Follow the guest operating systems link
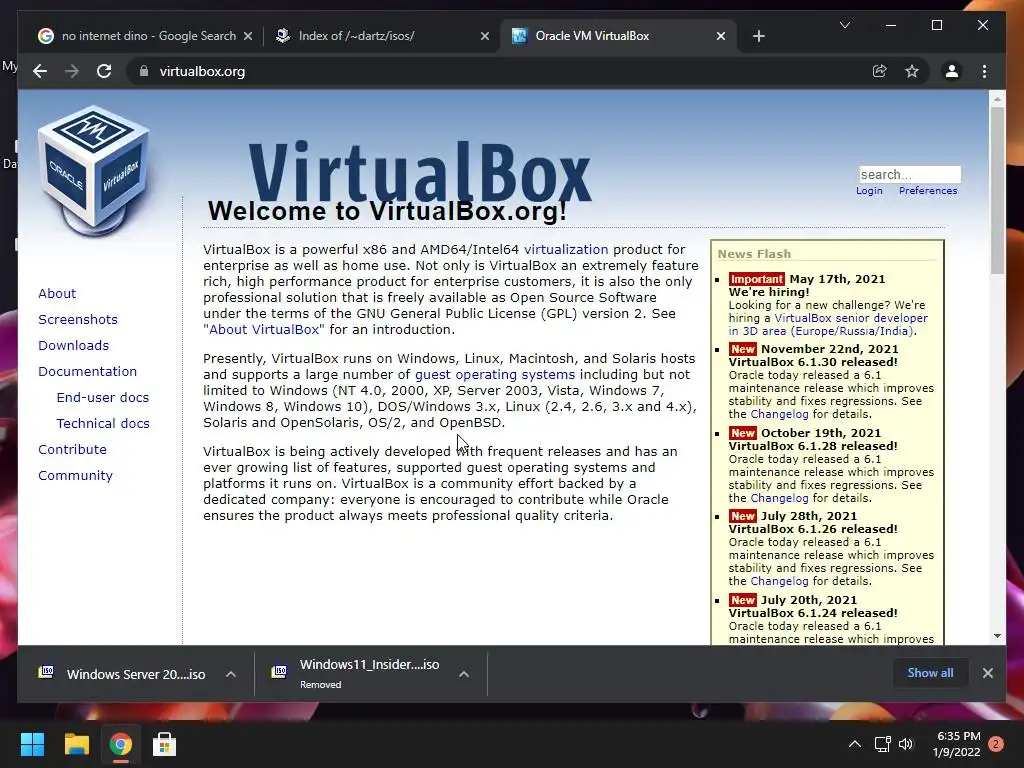 [495, 375]
